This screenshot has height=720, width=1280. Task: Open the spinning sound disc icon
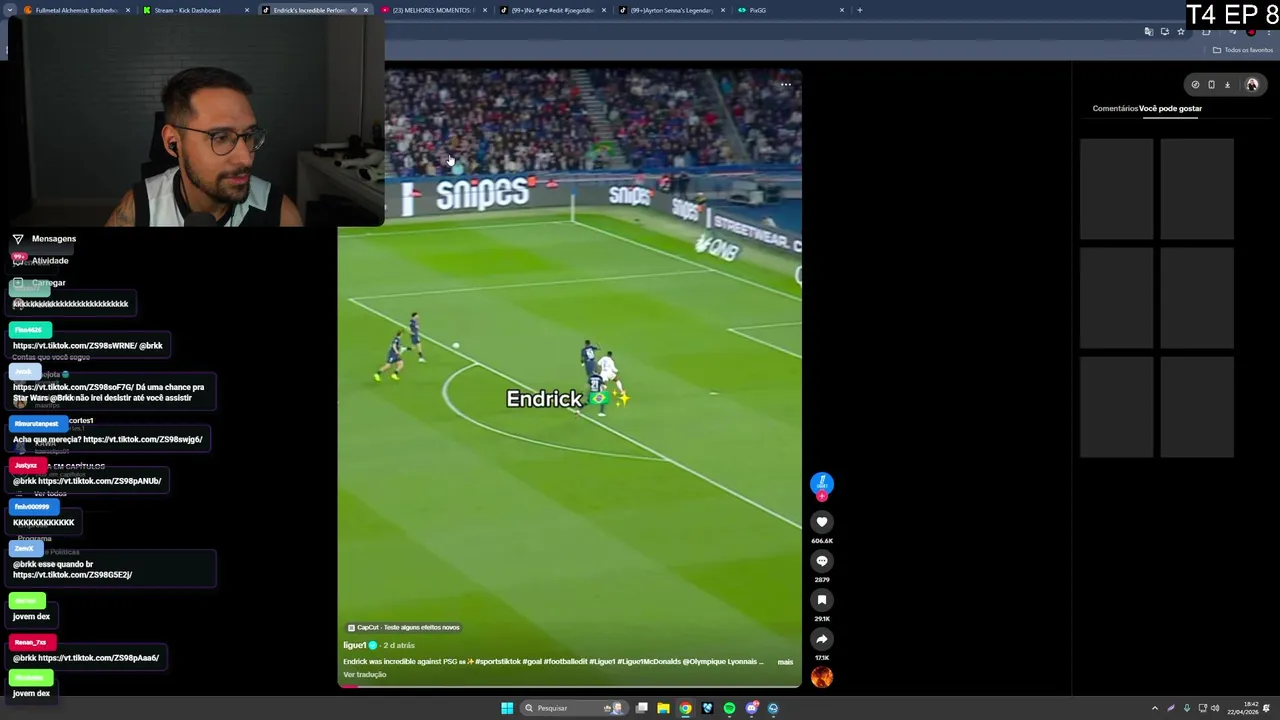(822, 678)
